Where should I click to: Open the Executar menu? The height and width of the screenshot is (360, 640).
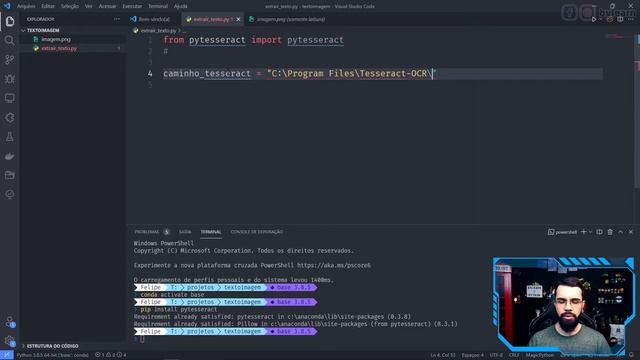132,6
